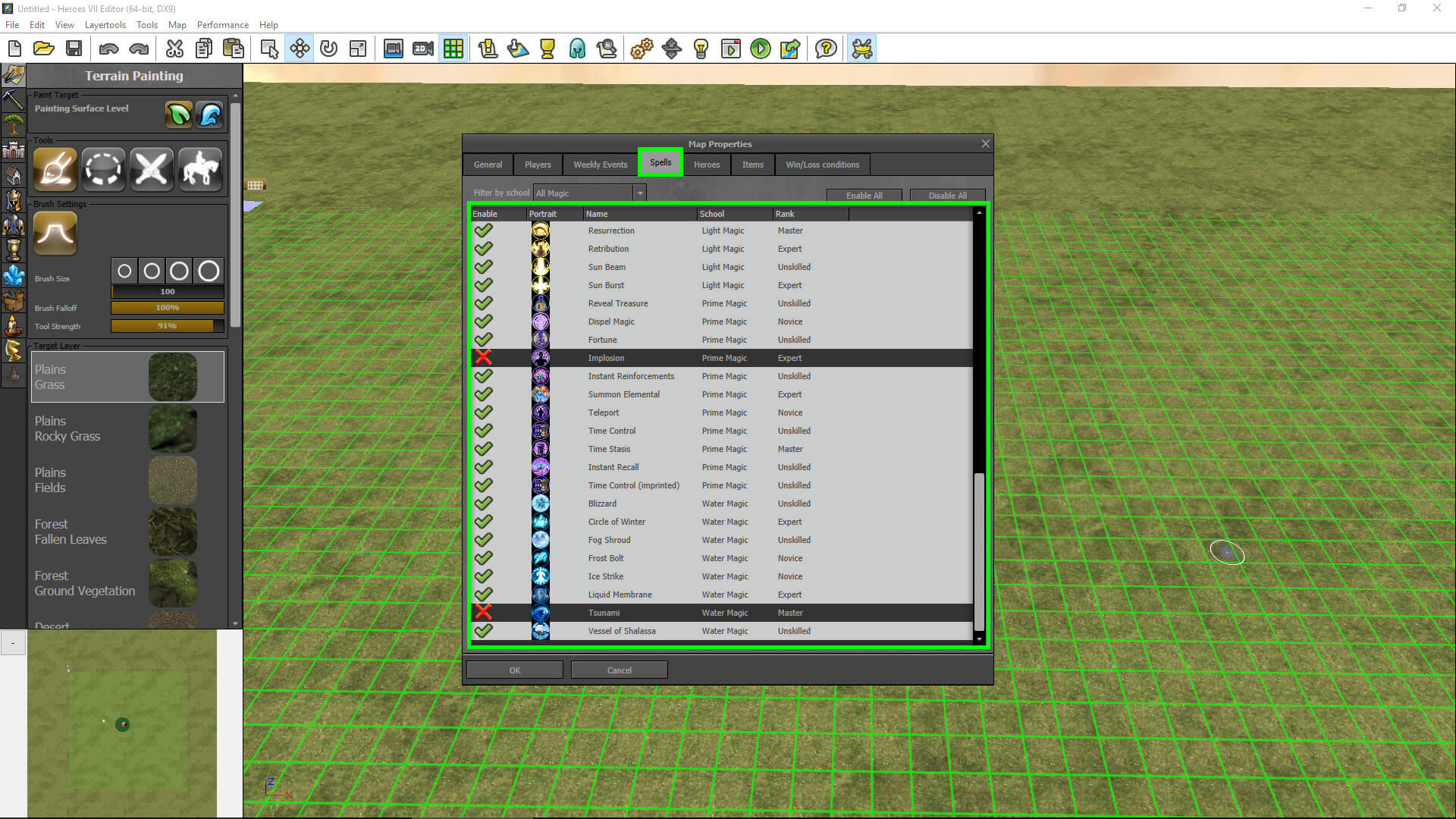This screenshot has height=819, width=1456.
Task: Select the largest brush size preset
Action: [x=209, y=271]
